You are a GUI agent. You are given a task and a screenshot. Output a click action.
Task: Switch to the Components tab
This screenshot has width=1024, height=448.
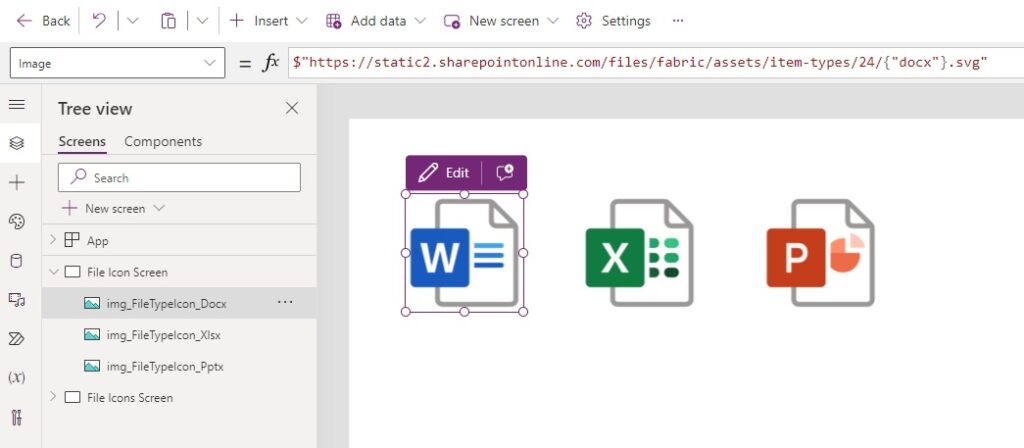point(163,142)
